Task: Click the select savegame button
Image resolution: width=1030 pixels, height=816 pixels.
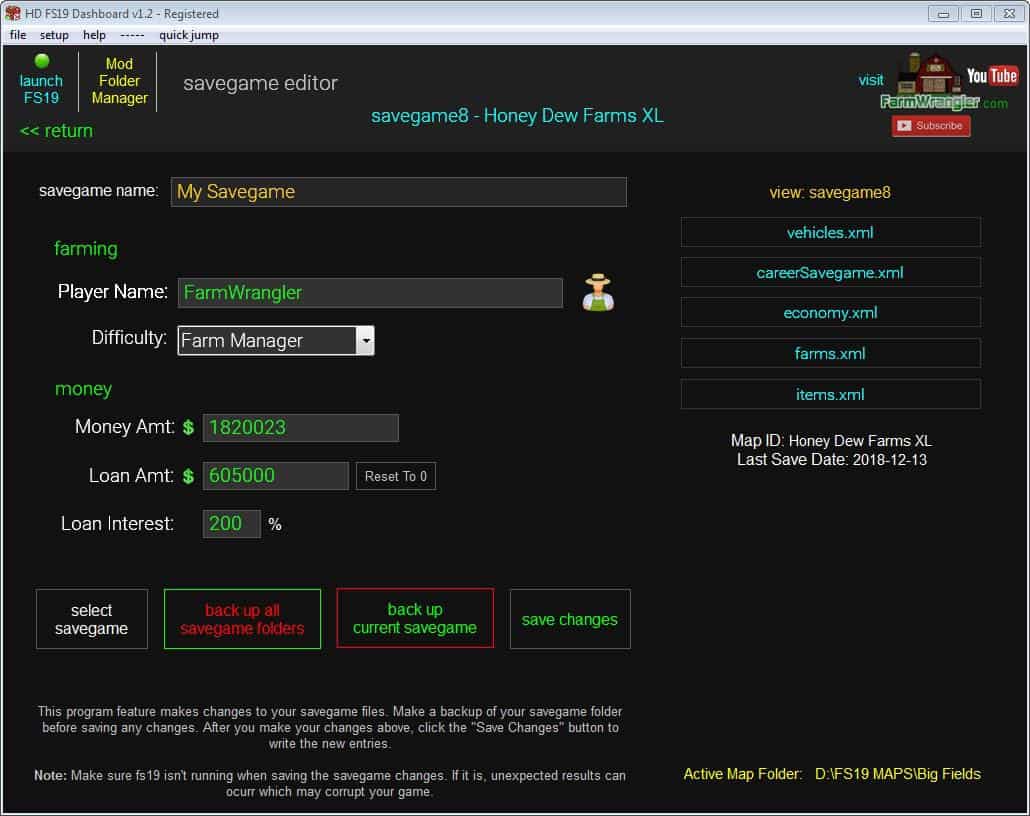Action: pos(91,619)
